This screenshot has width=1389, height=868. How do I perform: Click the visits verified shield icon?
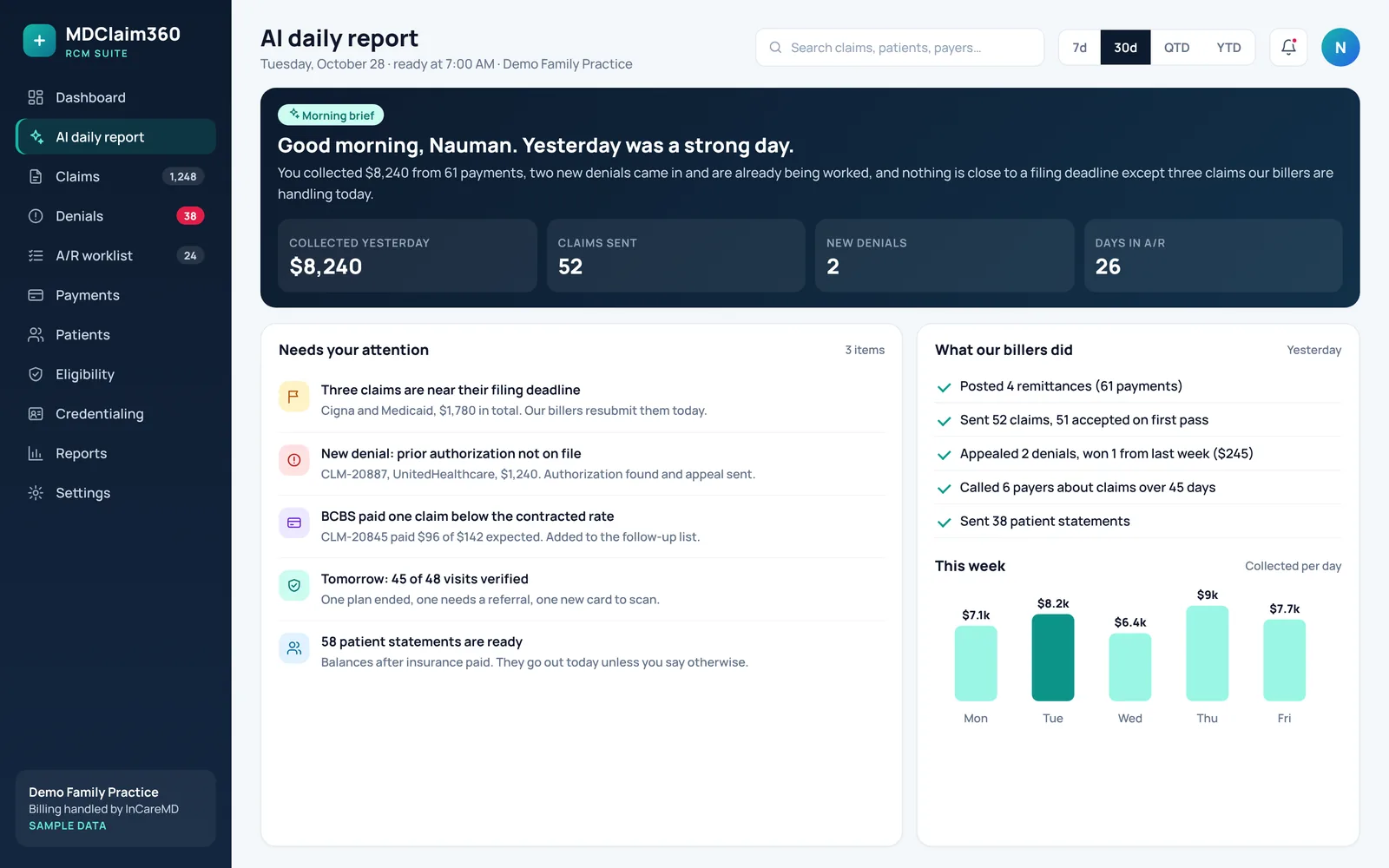(x=293, y=585)
